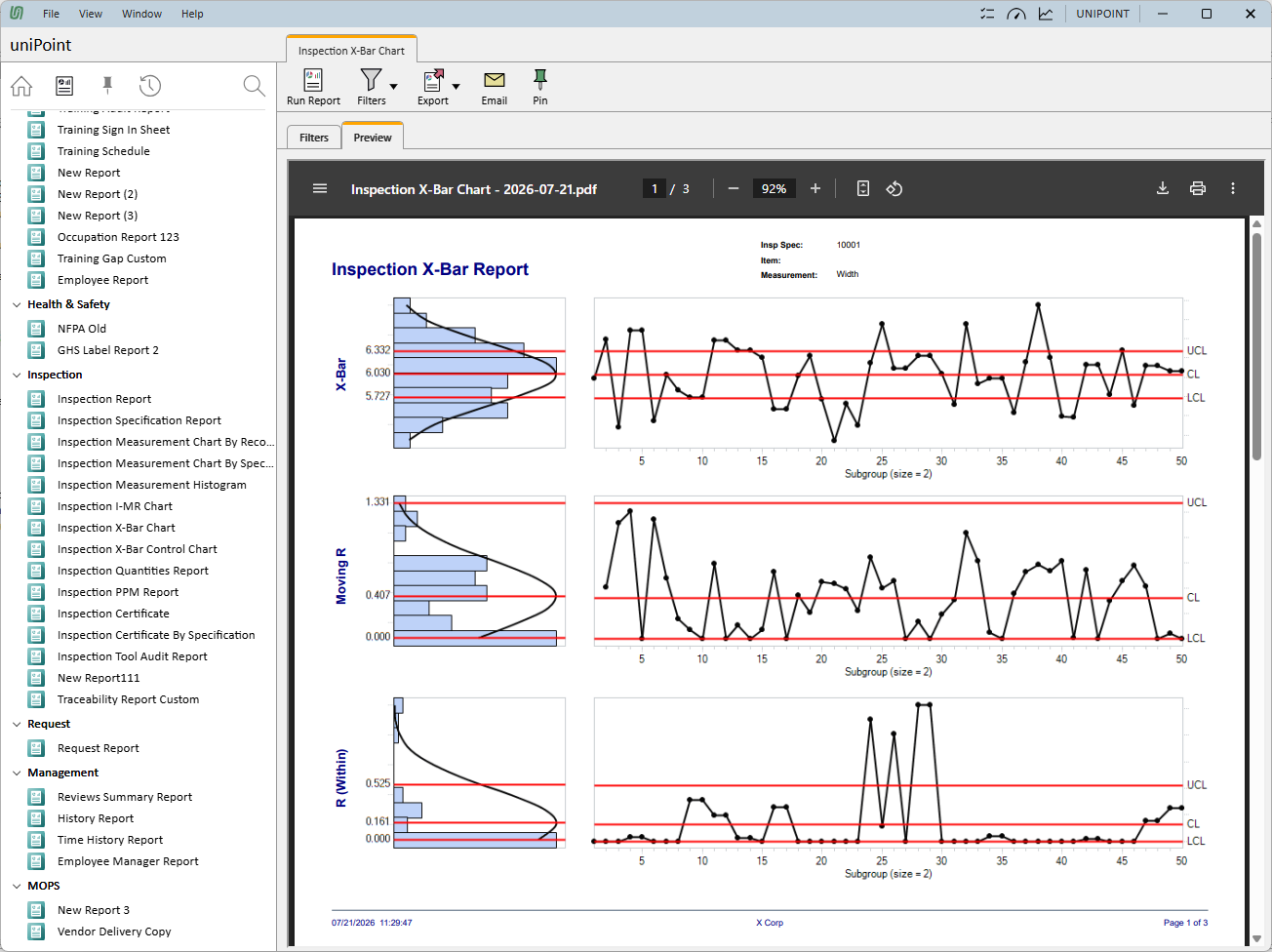This screenshot has width=1272, height=952.
Task: Click the gauge dashboard icon in title bar
Action: pyautogui.click(x=1016, y=14)
